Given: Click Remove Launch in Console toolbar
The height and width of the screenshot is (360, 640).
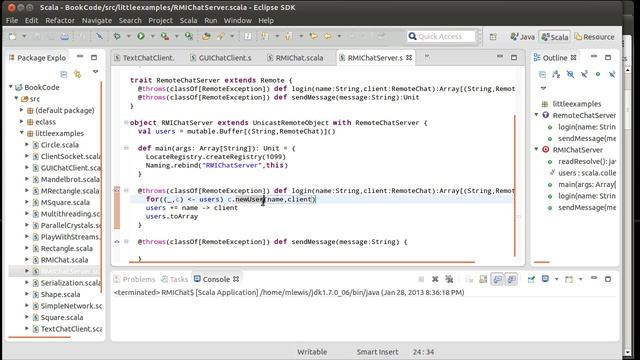Looking at the screenshot, I should [x=435, y=279].
